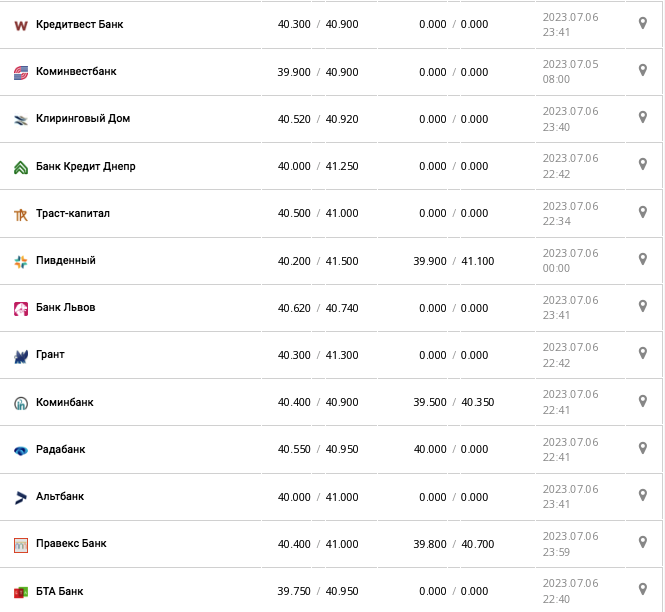
Task: Click Пивденный rate 39.900 / 41.100
Action: click(453, 261)
